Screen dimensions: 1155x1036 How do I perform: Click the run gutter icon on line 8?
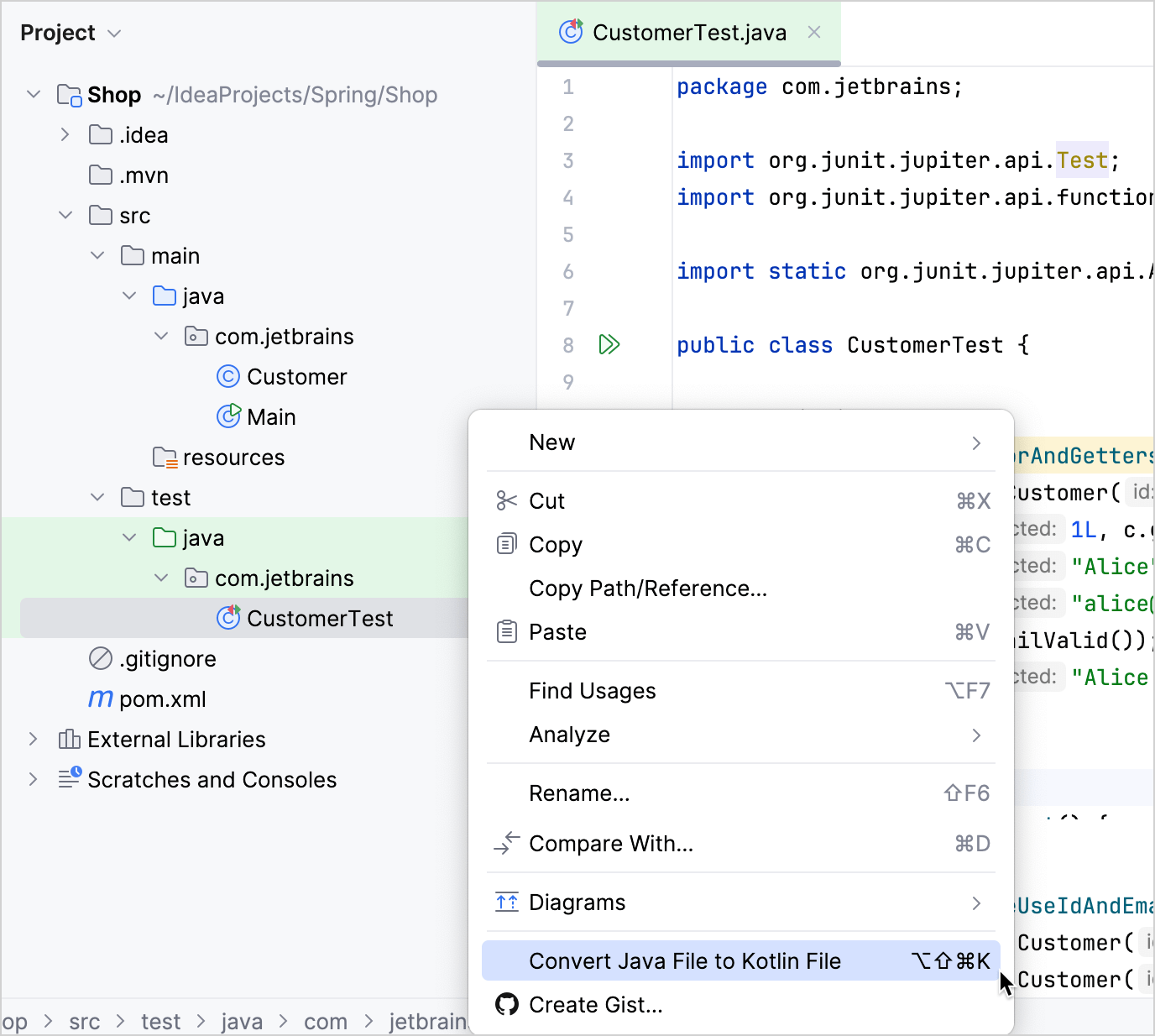coord(610,344)
